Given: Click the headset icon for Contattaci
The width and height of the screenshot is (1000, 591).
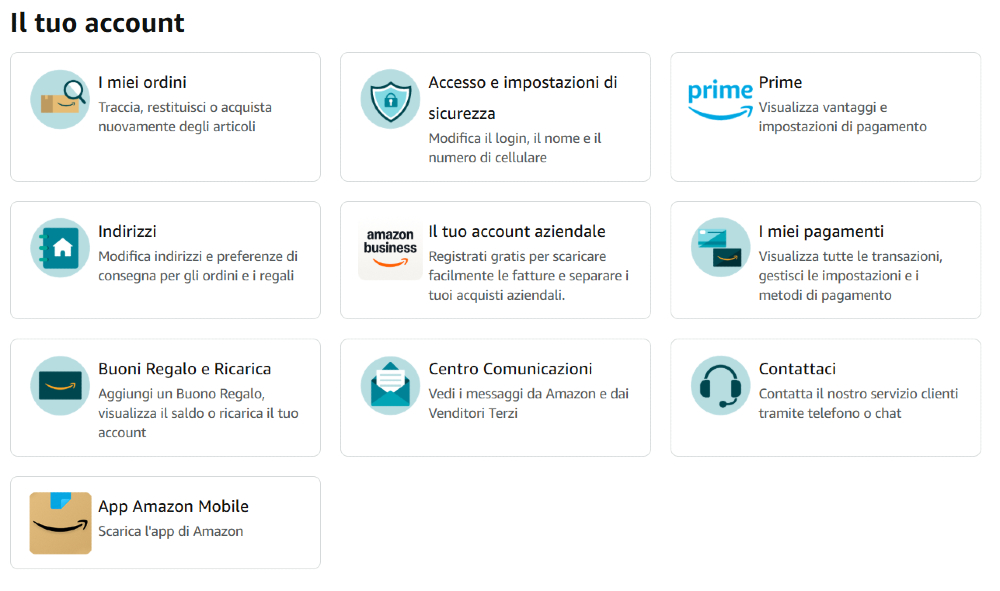Looking at the screenshot, I should coord(719,384).
